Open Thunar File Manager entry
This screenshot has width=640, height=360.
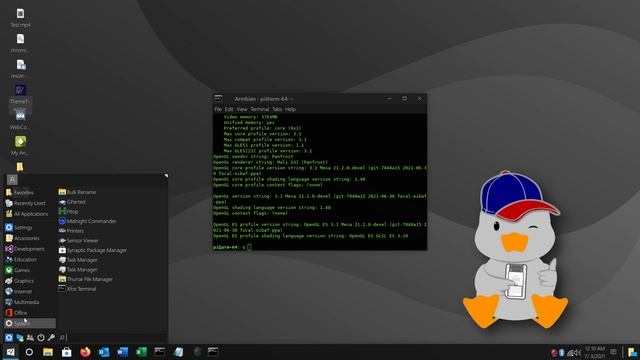(85, 279)
